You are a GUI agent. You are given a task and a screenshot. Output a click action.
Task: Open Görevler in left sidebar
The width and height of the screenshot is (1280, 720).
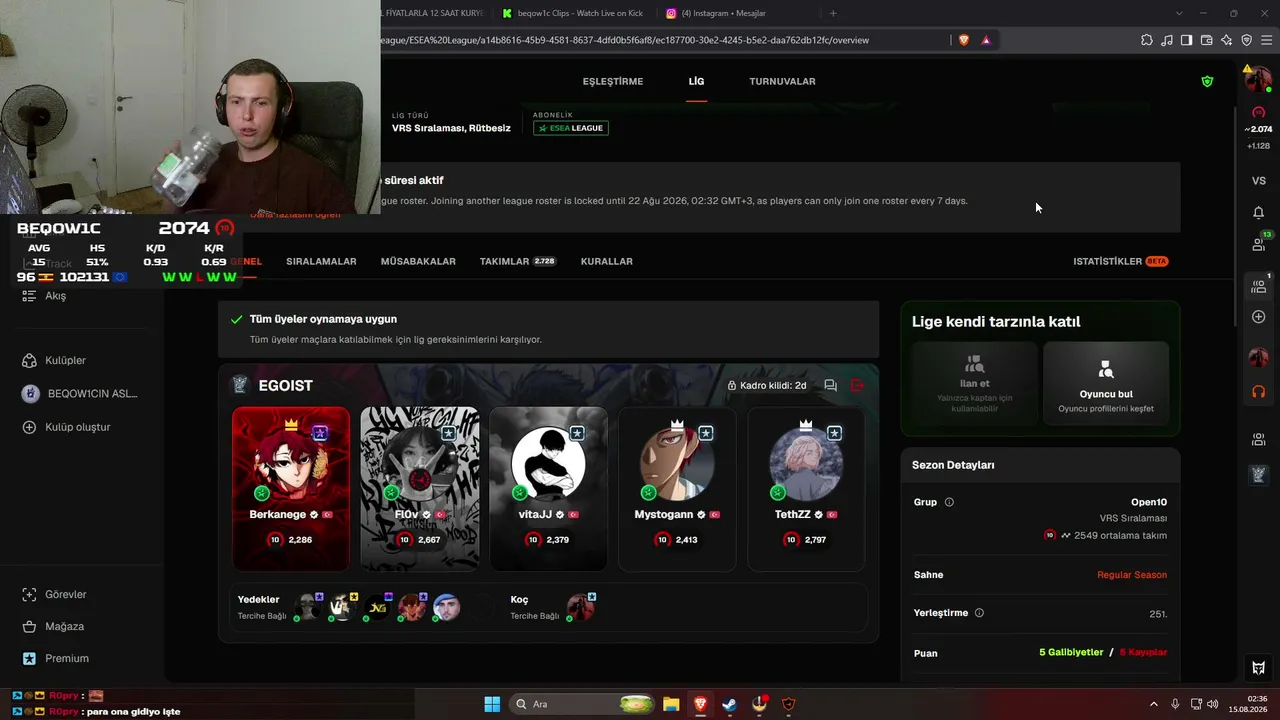point(55,594)
